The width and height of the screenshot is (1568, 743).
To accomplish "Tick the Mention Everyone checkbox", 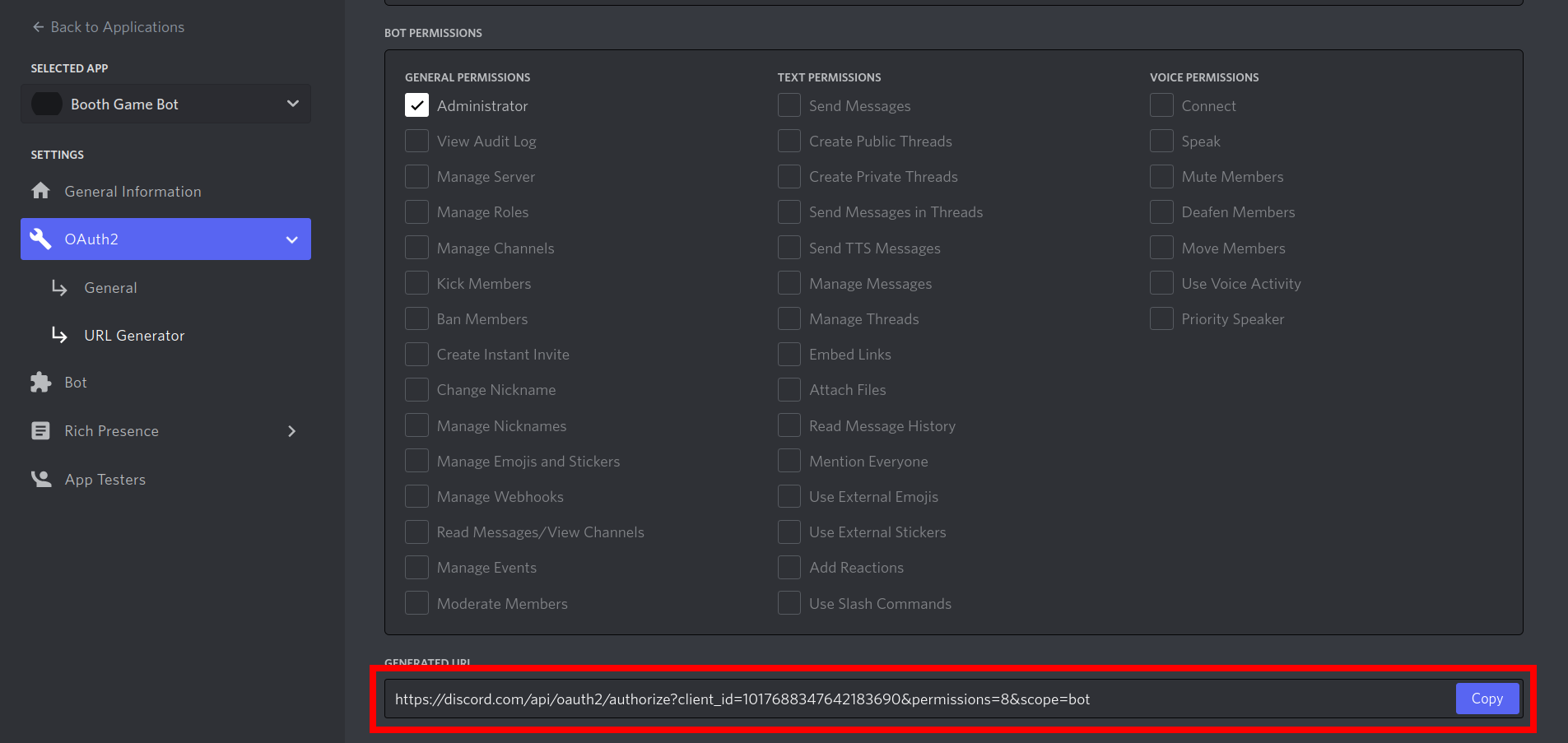I will (789, 461).
